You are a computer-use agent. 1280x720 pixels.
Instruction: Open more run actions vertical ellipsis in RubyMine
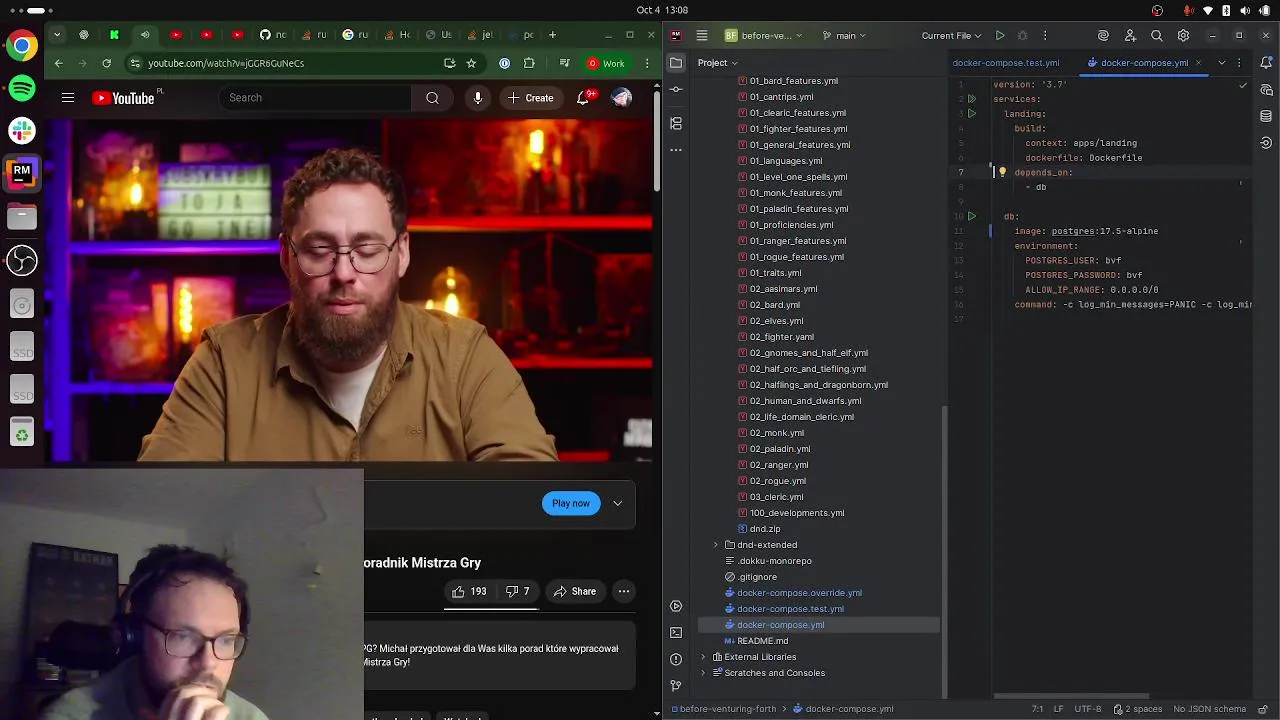(x=1047, y=35)
